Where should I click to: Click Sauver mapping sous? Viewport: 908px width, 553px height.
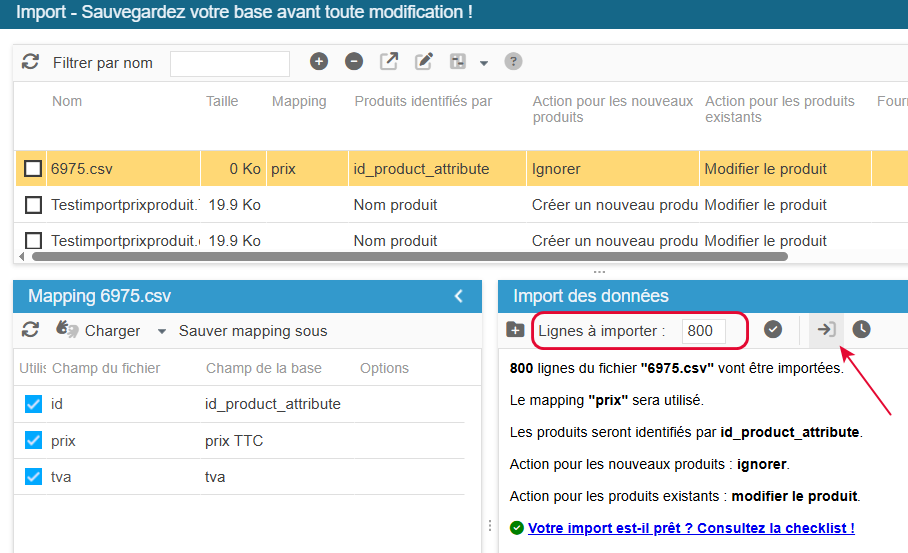click(253, 331)
